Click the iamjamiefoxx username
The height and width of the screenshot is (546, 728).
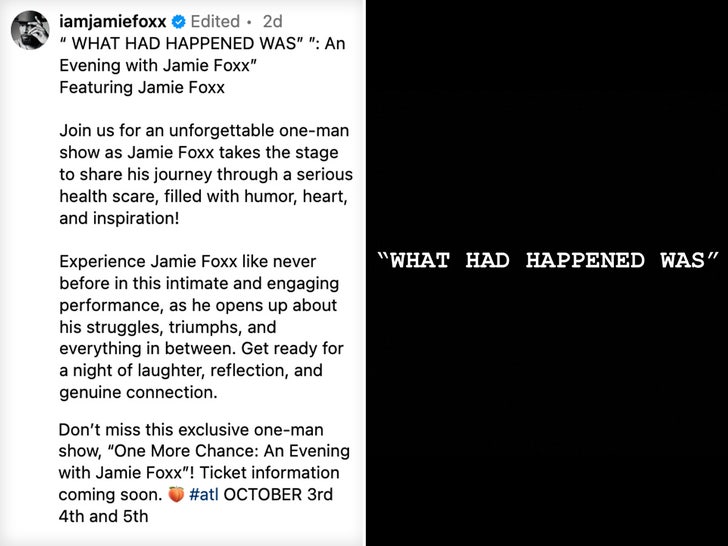pos(112,21)
